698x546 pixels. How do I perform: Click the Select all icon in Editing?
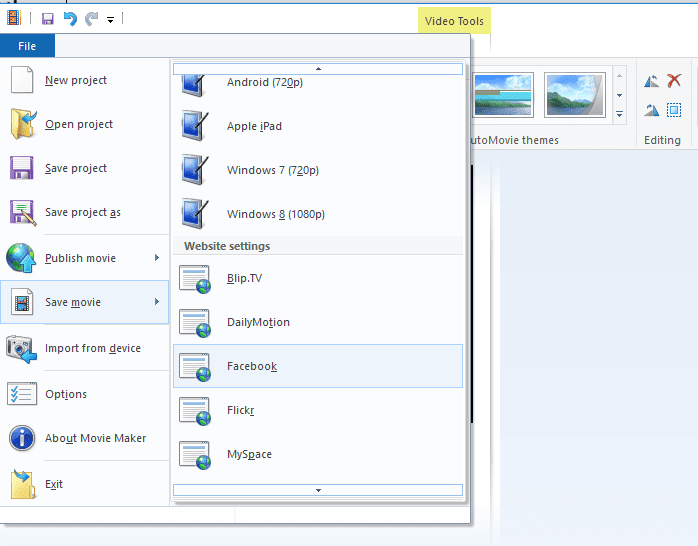pyautogui.click(x=674, y=110)
